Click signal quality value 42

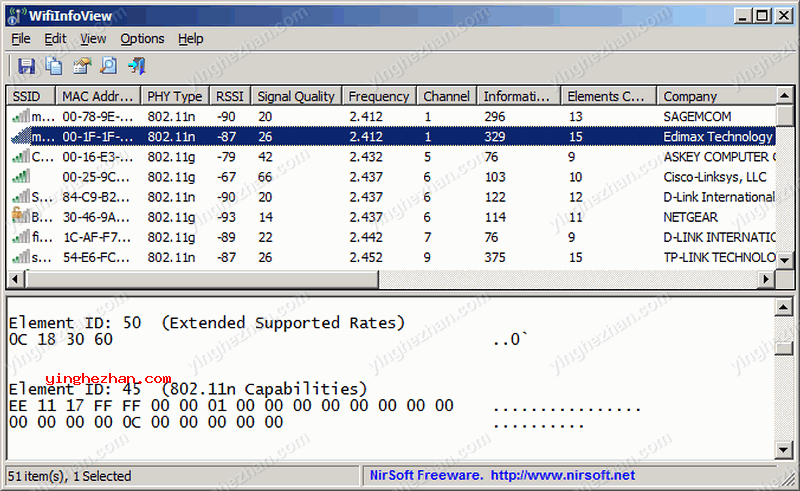(x=265, y=157)
